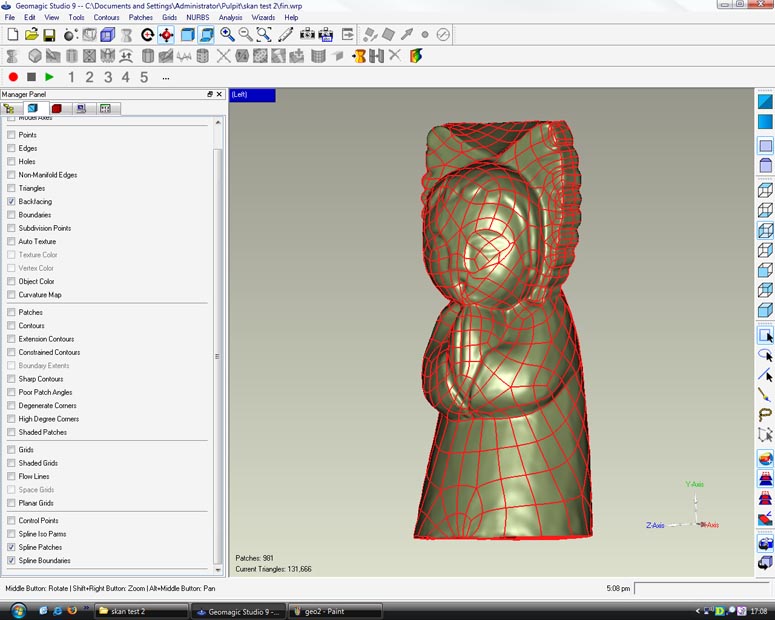
Task: Select the lasso selection tool
Action: coord(765,414)
